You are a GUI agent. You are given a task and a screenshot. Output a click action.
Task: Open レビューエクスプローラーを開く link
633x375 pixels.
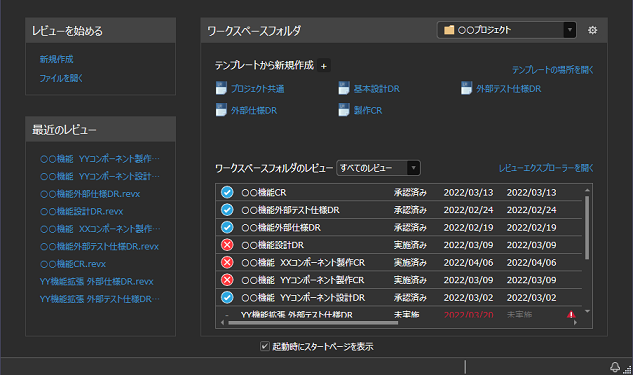click(546, 168)
